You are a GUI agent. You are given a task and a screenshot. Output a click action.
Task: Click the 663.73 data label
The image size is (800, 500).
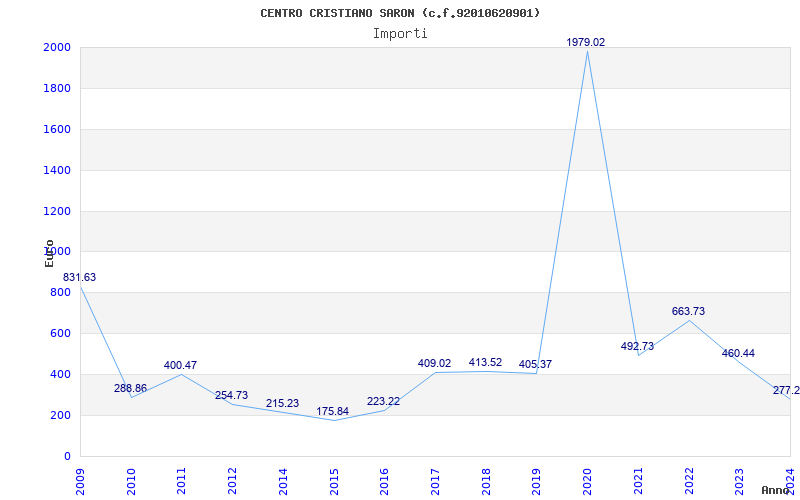click(688, 311)
